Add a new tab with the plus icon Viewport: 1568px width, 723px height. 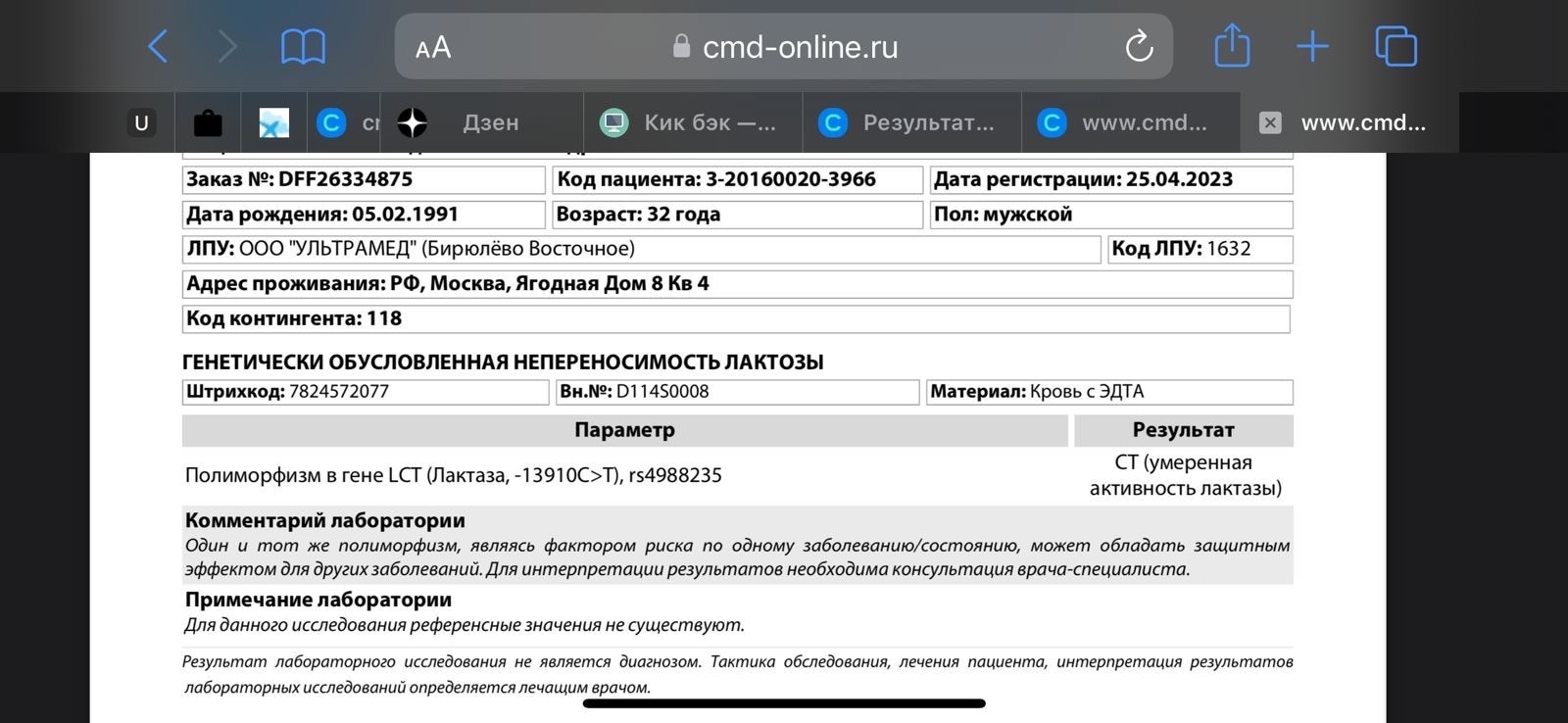pos(1312,46)
